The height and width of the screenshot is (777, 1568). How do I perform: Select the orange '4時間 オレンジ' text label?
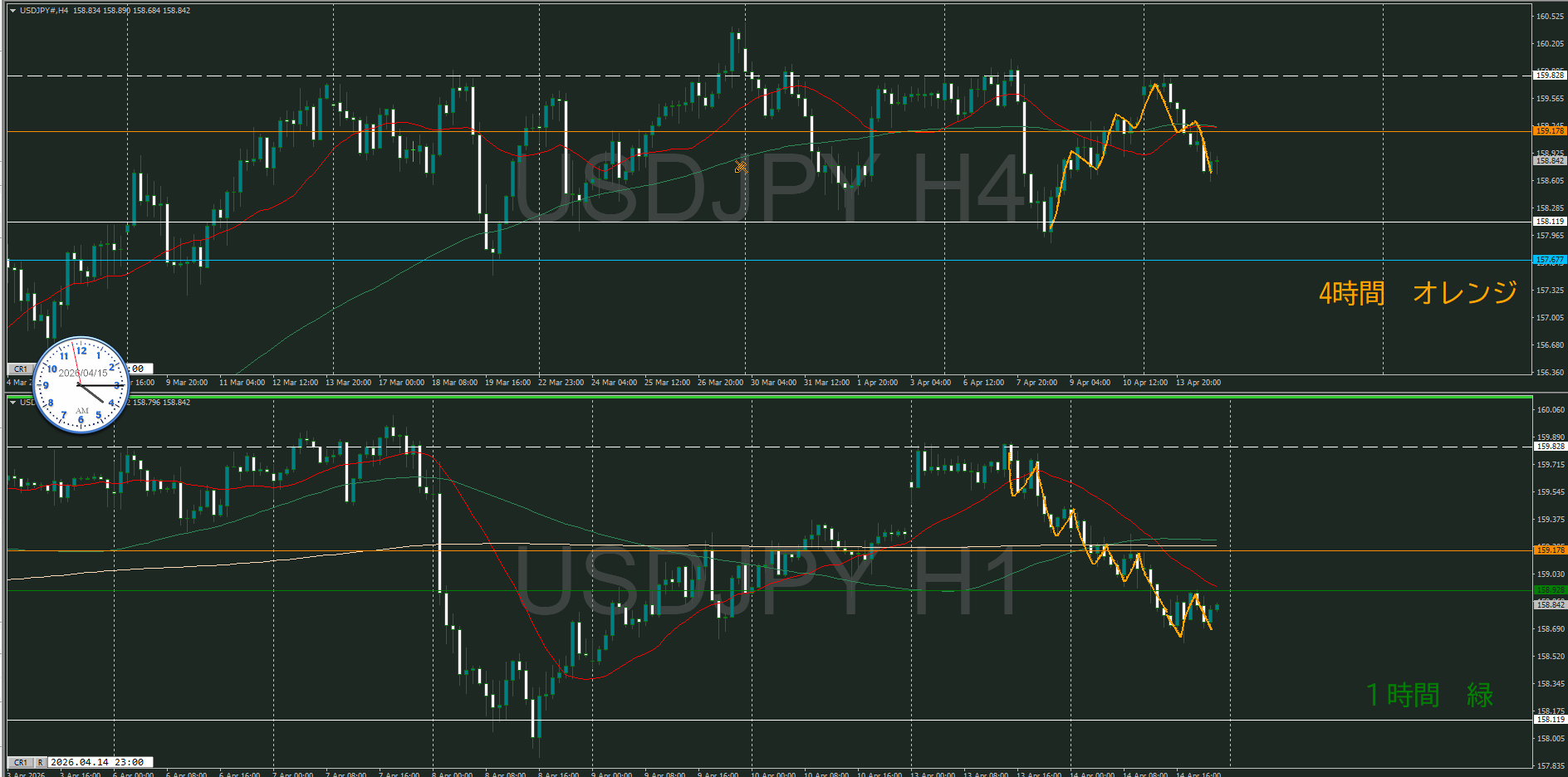tap(1418, 293)
